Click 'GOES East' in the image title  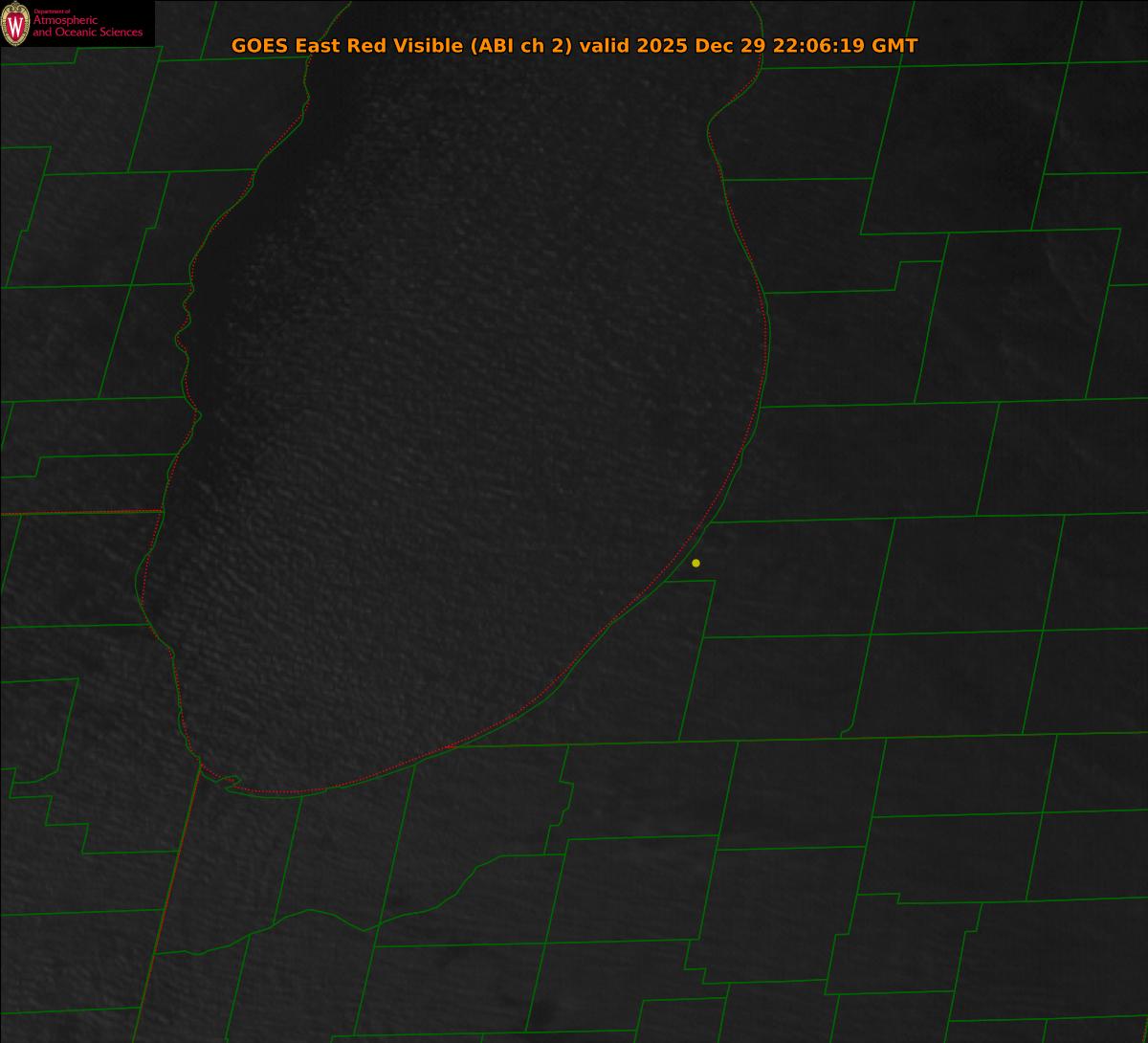[x=273, y=46]
